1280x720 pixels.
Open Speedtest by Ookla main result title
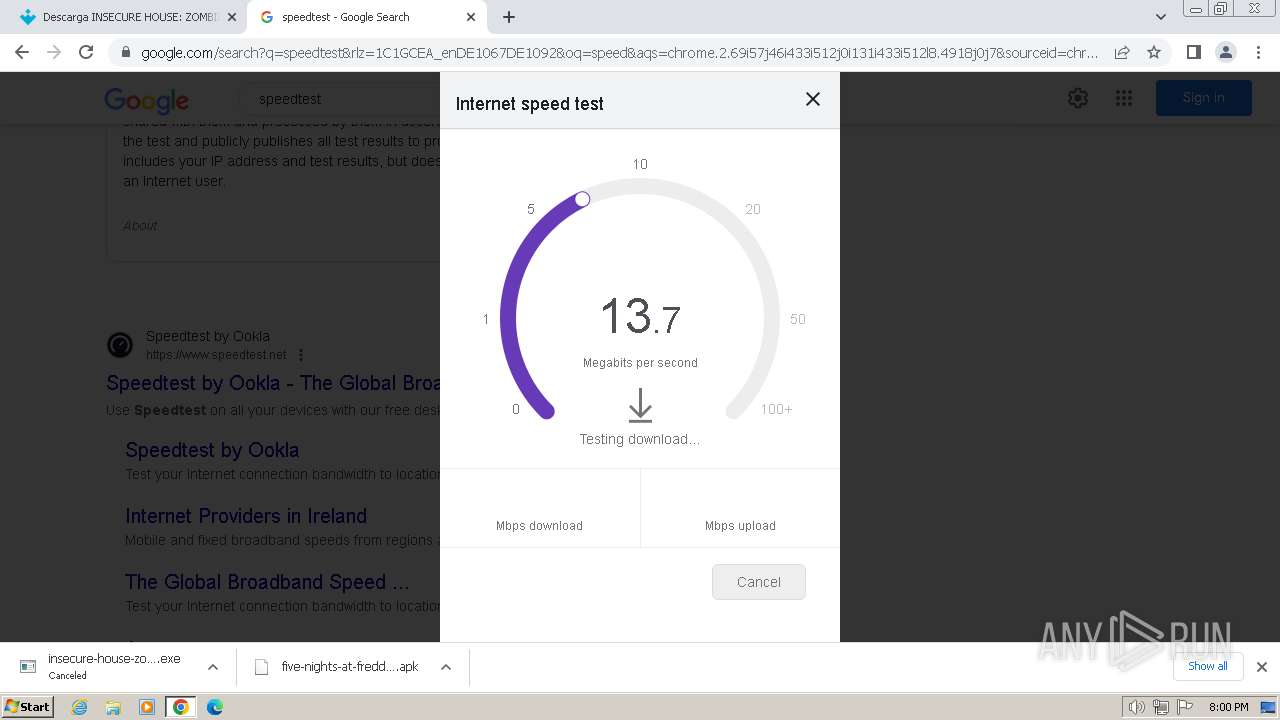(273, 383)
